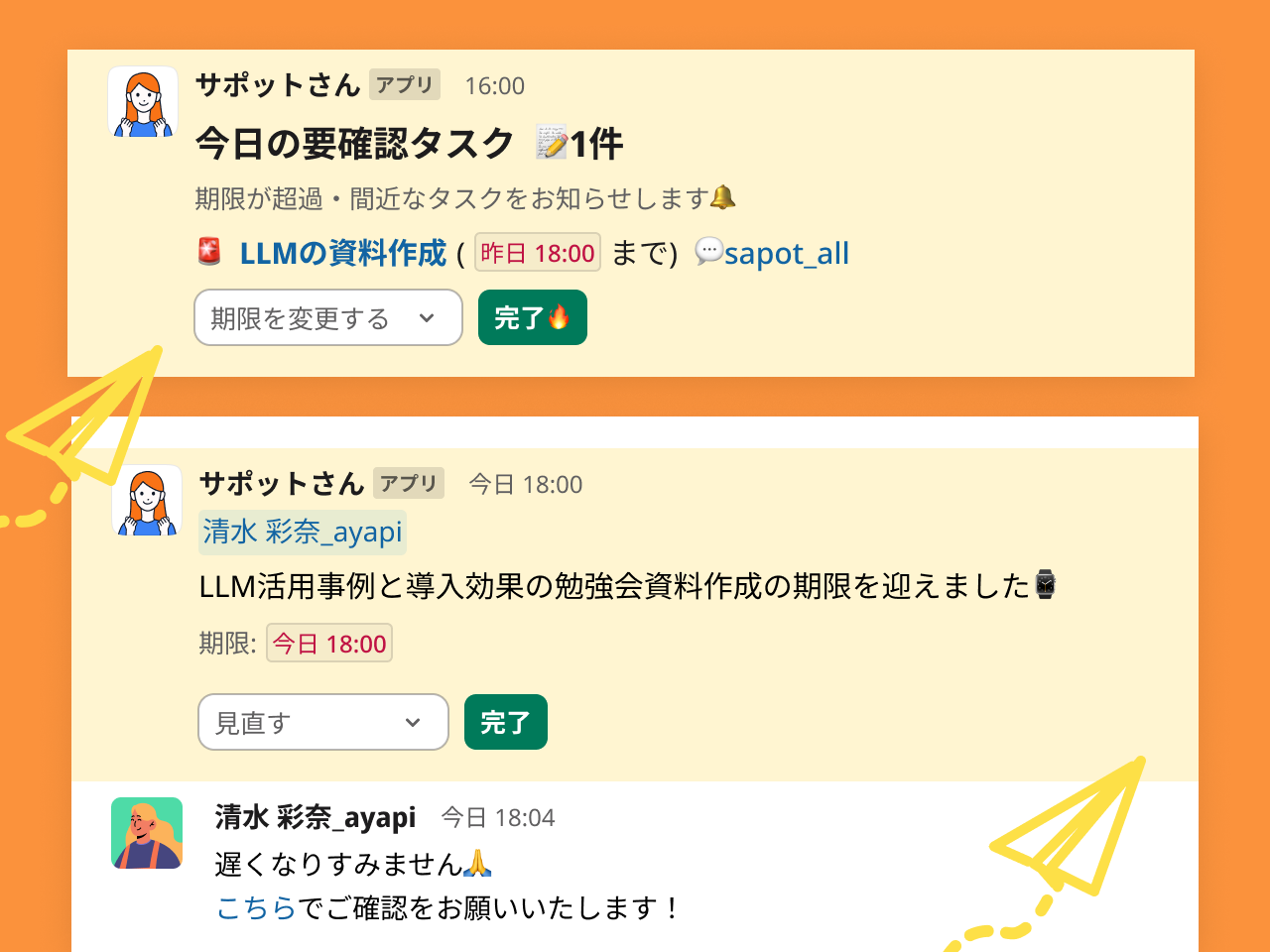The width and height of the screenshot is (1270, 952).
Task: Click the 清水 彩奈_ayapi mention tag
Action: click(x=303, y=532)
